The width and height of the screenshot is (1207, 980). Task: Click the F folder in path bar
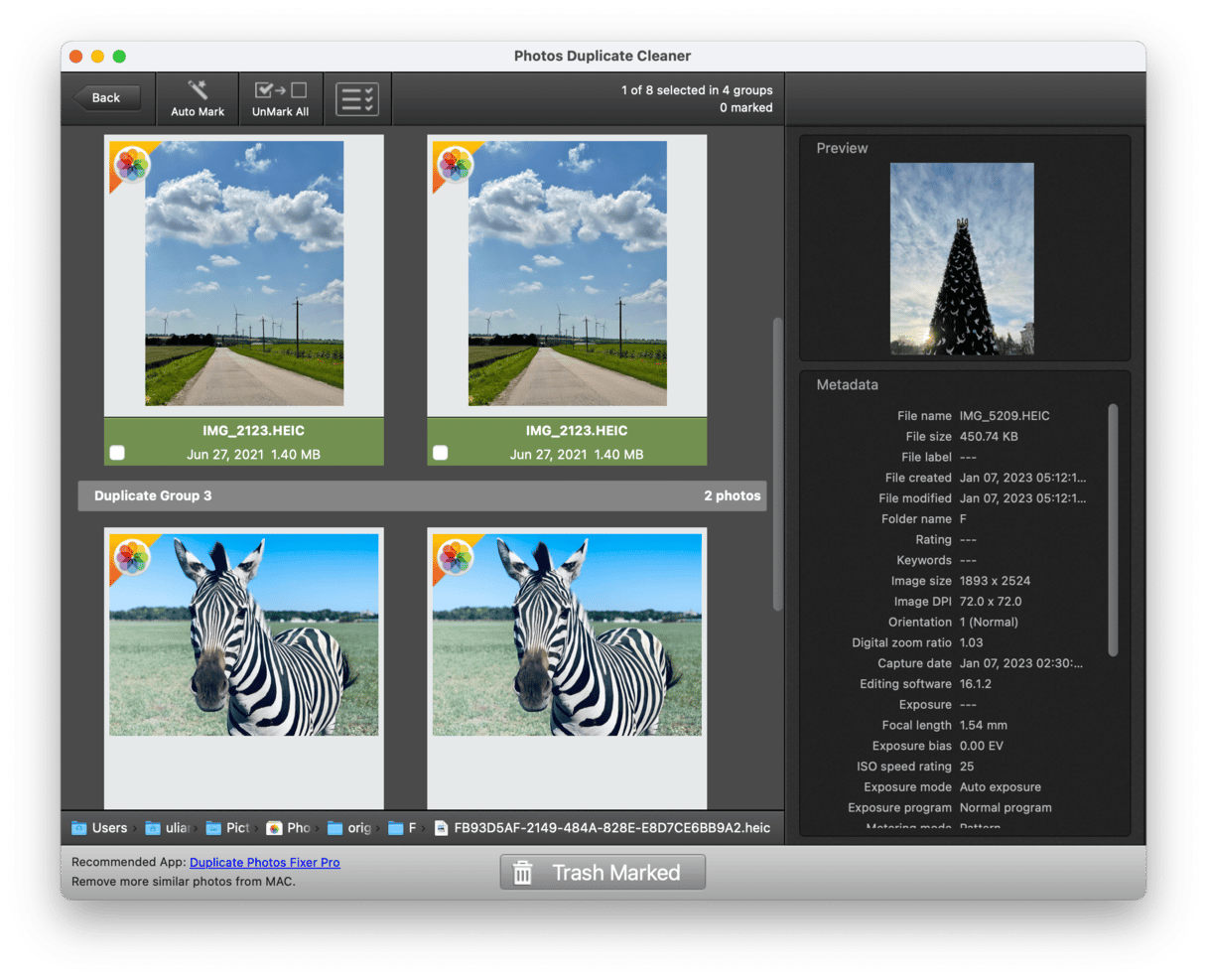[x=402, y=828]
